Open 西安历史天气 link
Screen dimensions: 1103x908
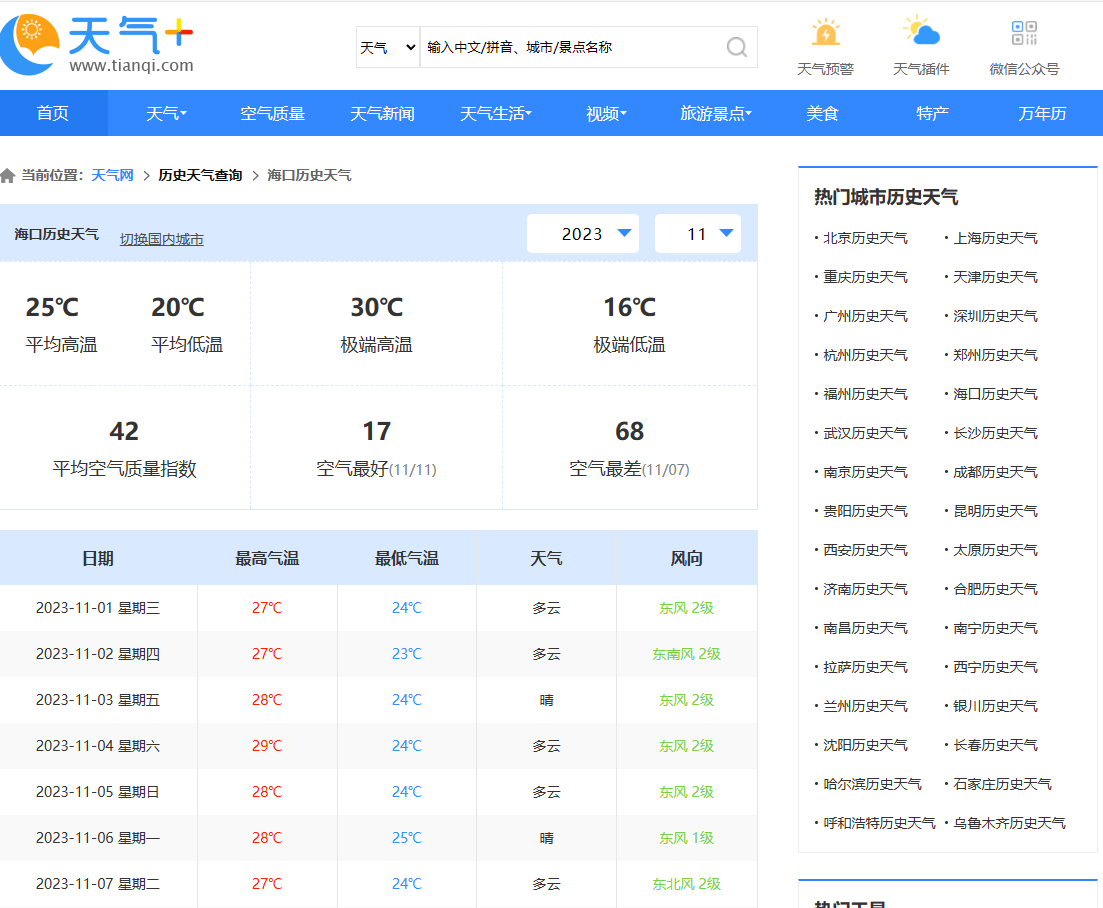point(865,550)
